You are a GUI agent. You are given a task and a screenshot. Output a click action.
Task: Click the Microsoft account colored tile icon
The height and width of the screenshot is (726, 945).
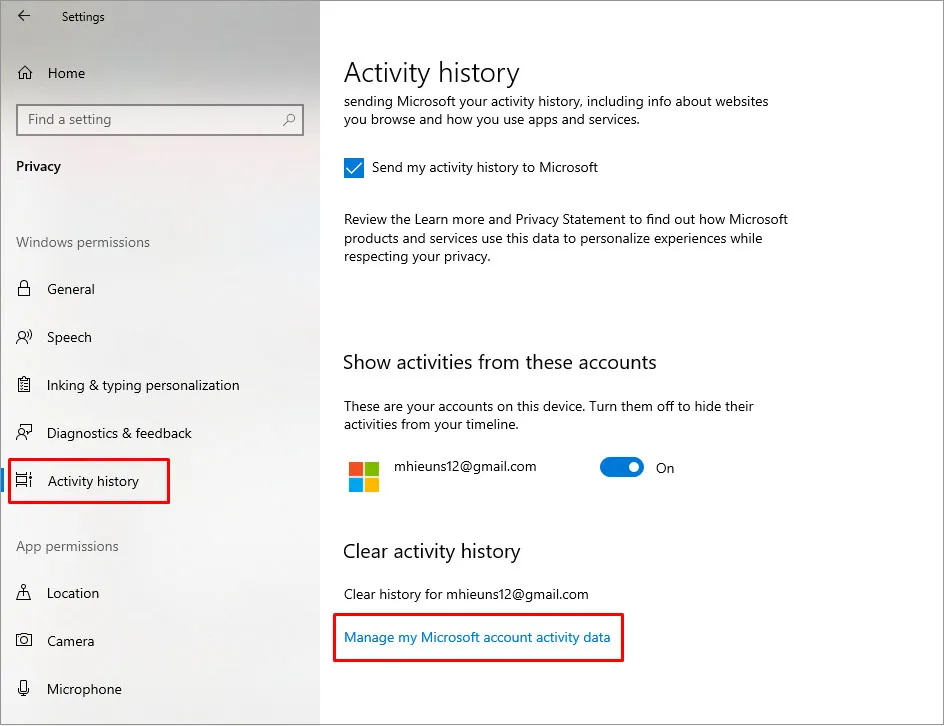pyautogui.click(x=364, y=476)
